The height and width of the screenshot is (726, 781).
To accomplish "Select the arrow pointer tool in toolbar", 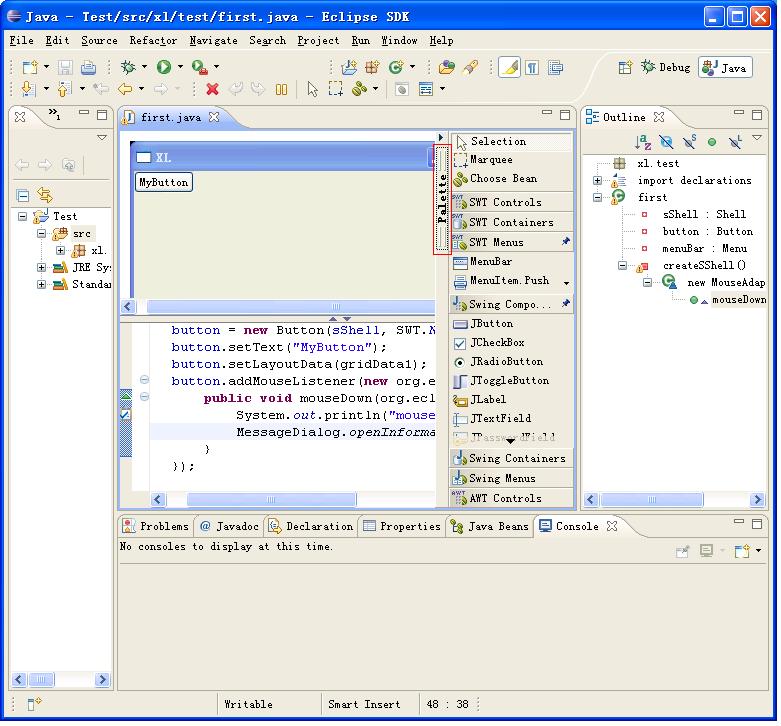I will (312, 89).
